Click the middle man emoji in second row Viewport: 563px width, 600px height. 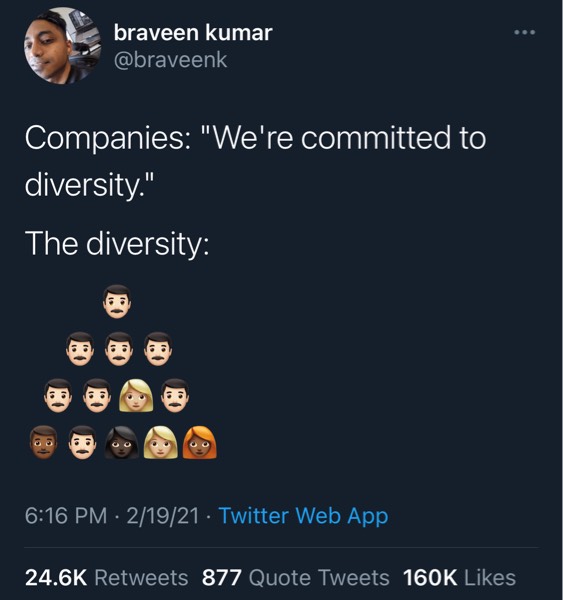119,349
